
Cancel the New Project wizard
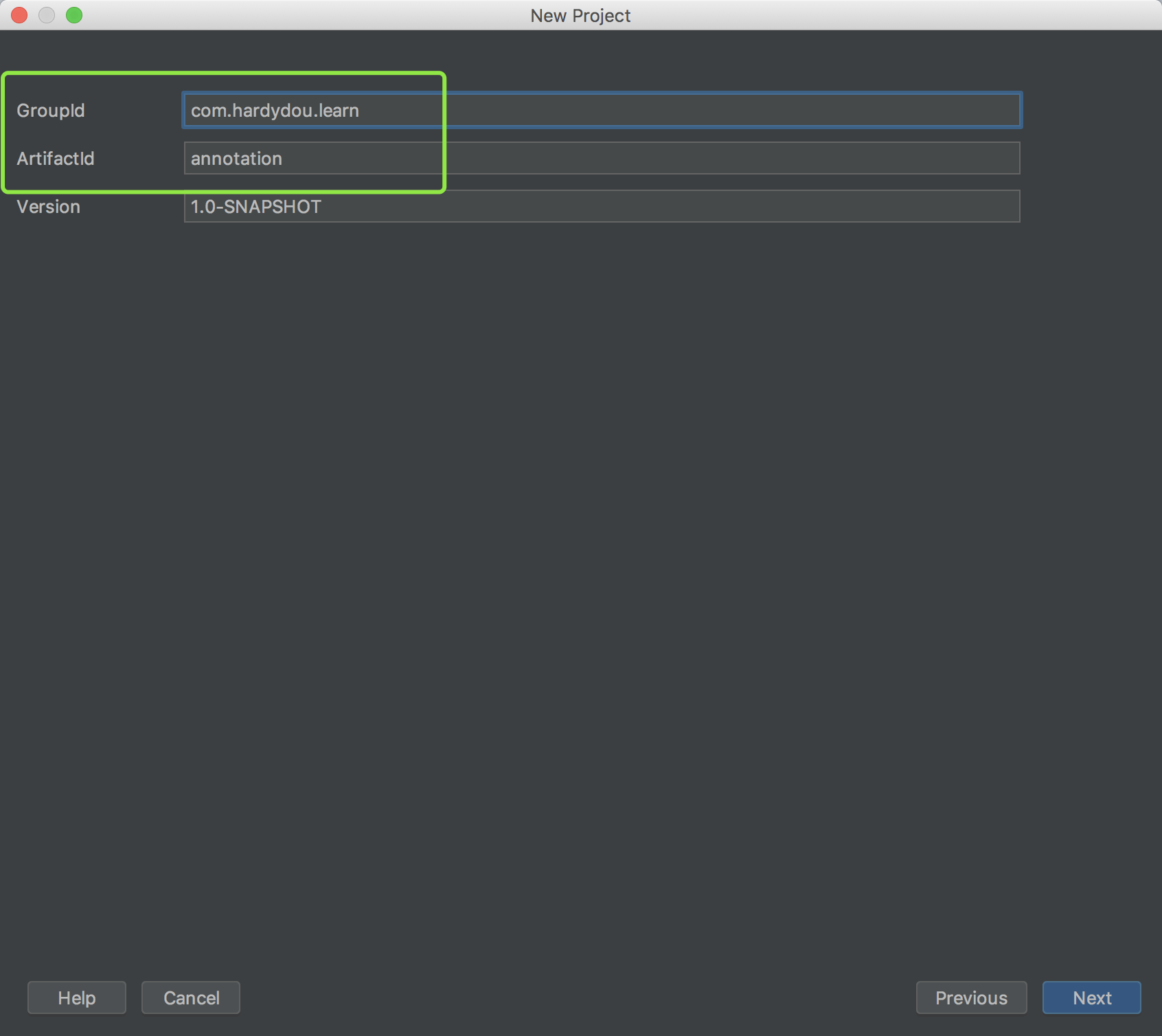click(x=191, y=998)
